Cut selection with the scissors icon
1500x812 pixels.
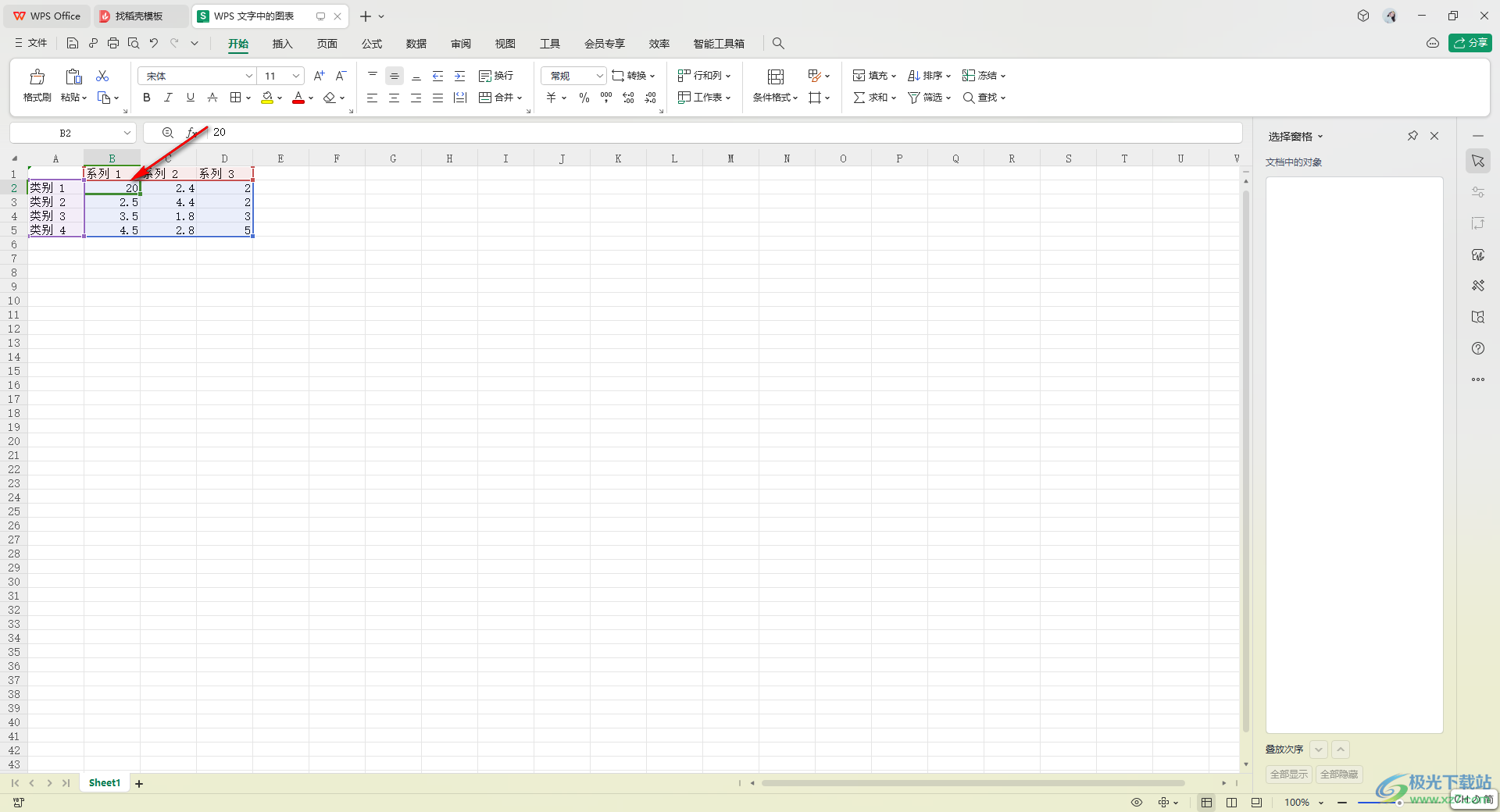(x=102, y=76)
